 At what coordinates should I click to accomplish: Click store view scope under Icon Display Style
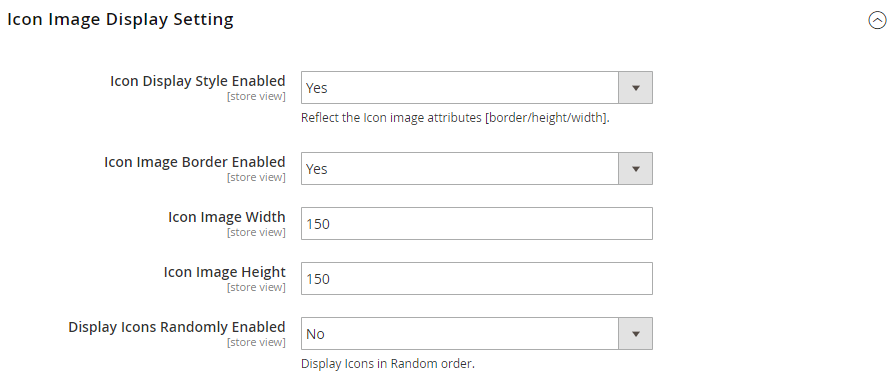(x=256, y=96)
